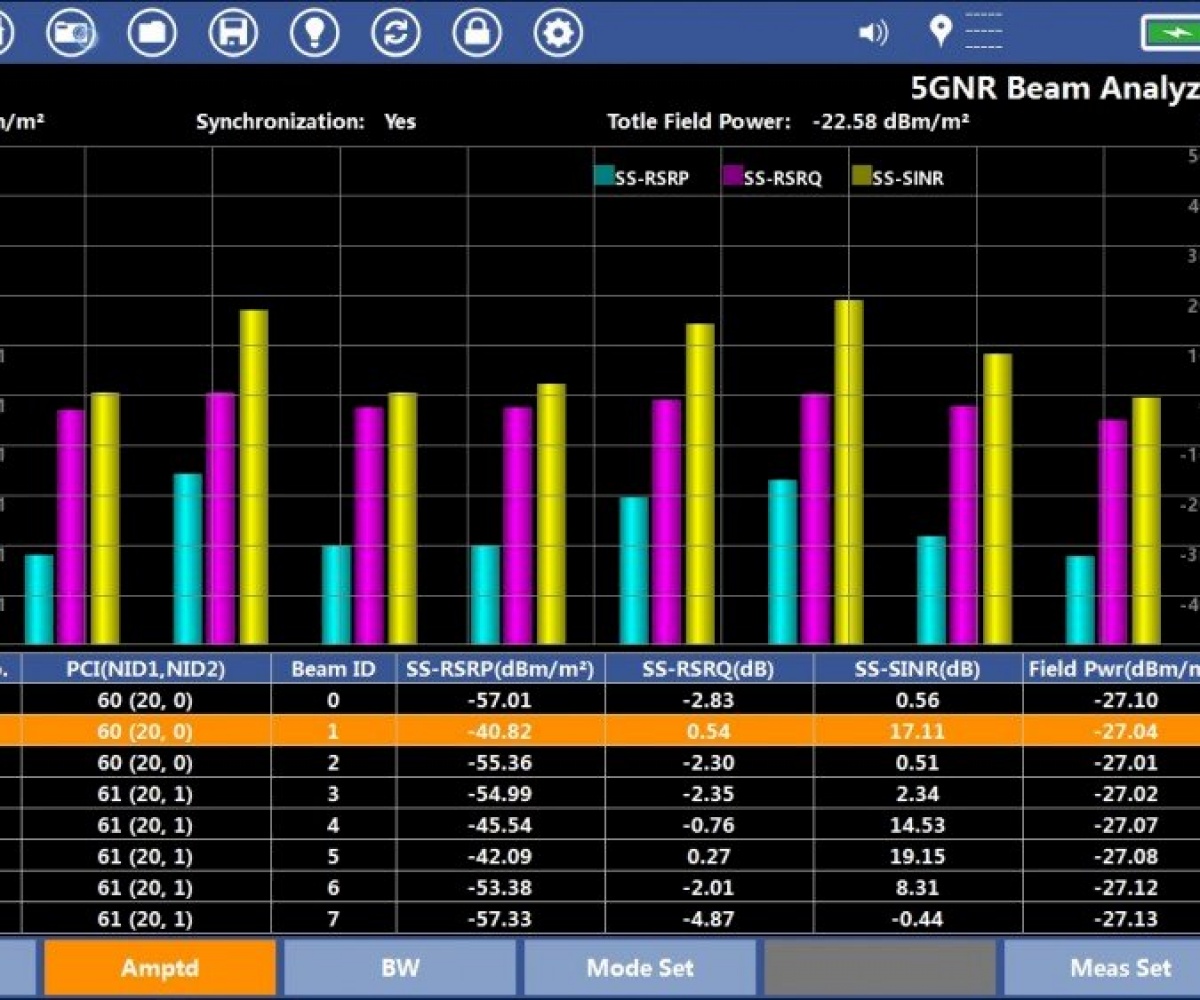The width and height of the screenshot is (1200, 1000).
Task: Select SS-RSRQ value 0.27
Action: click(x=709, y=856)
